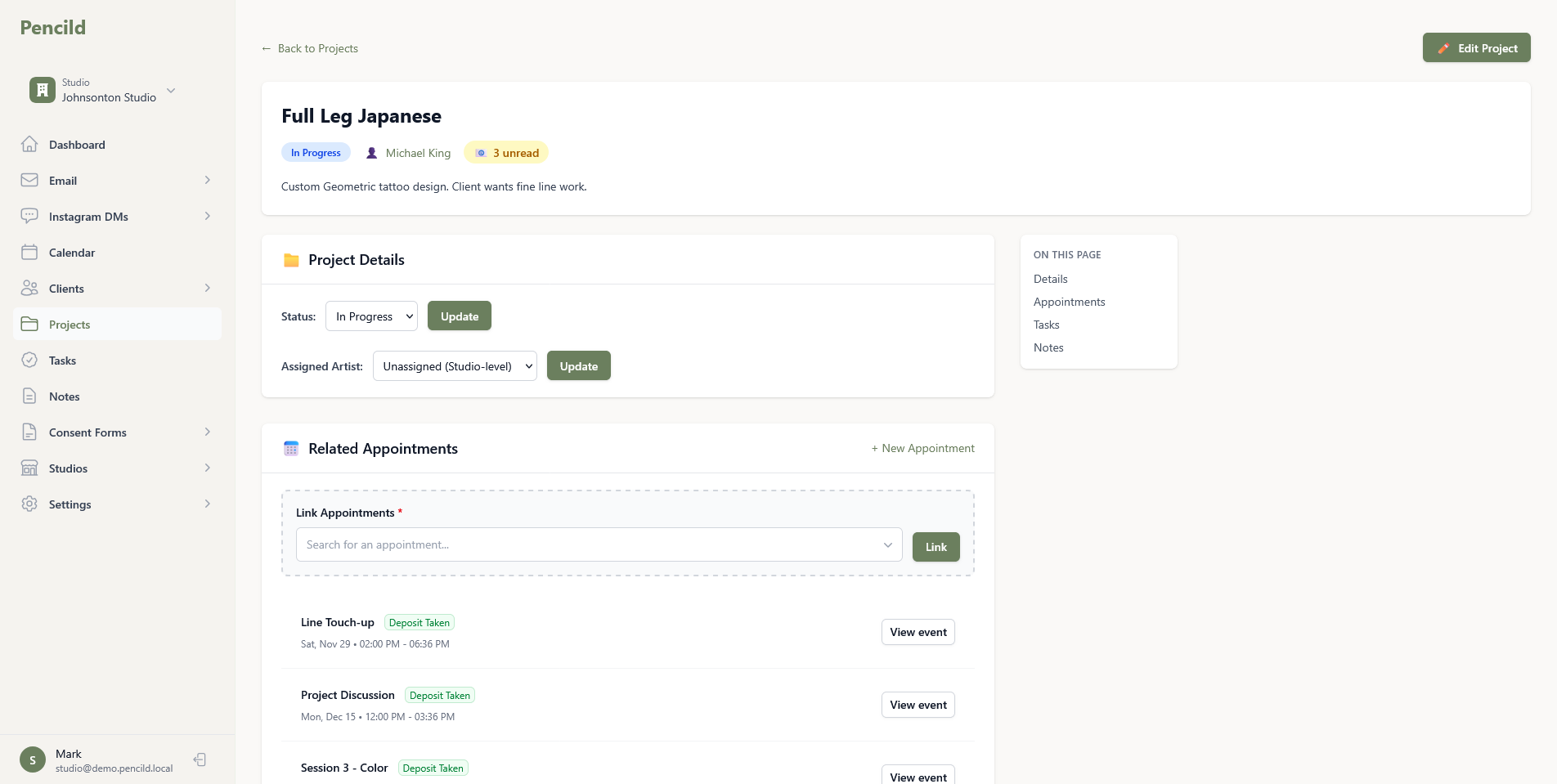Open Tasks via the checkmark icon

(29, 360)
